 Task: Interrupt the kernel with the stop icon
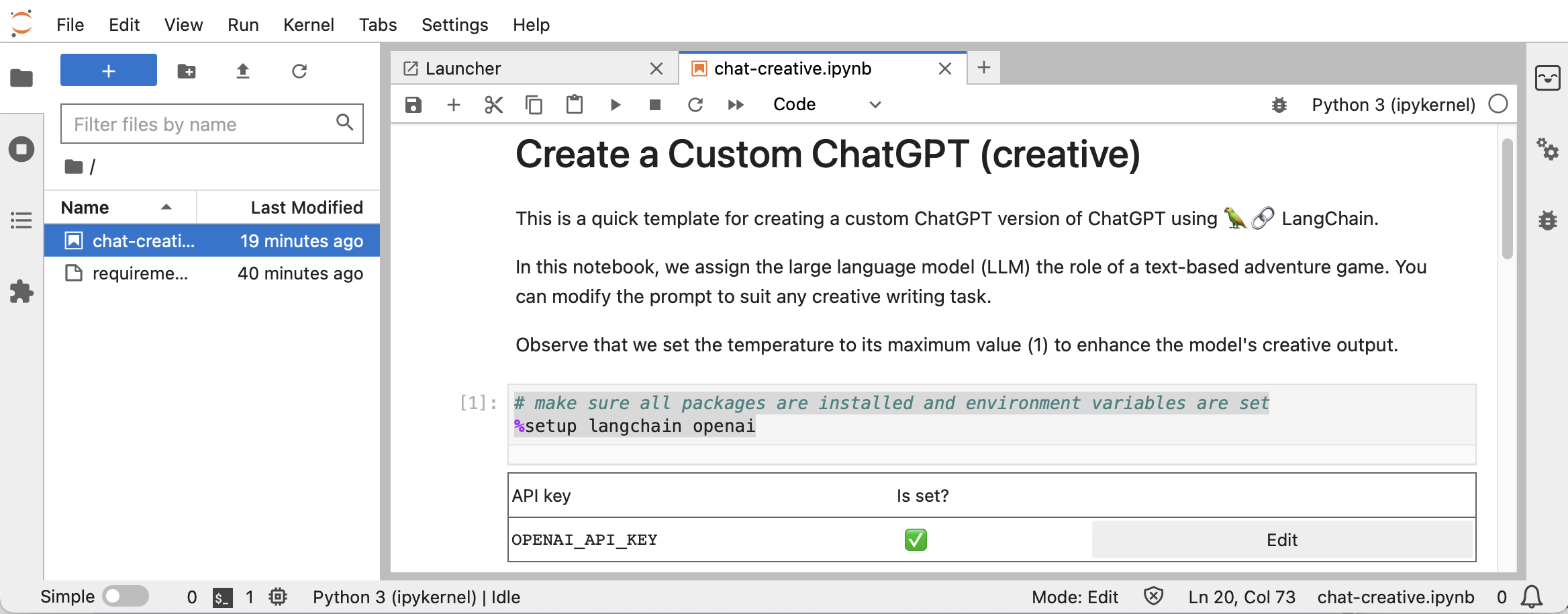click(x=655, y=104)
